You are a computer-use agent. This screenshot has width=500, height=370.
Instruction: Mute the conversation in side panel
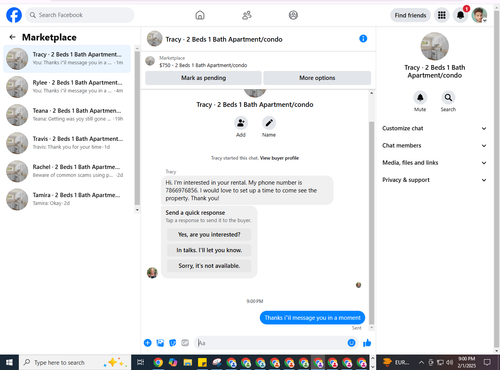[420, 98]
